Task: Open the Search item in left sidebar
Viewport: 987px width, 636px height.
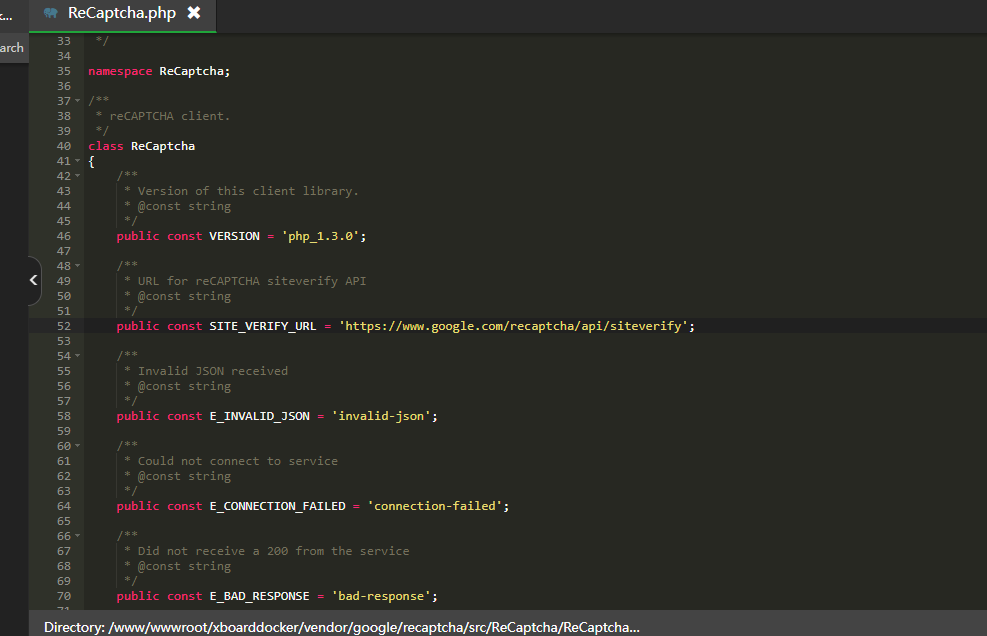Action: [x=12, y=47]
